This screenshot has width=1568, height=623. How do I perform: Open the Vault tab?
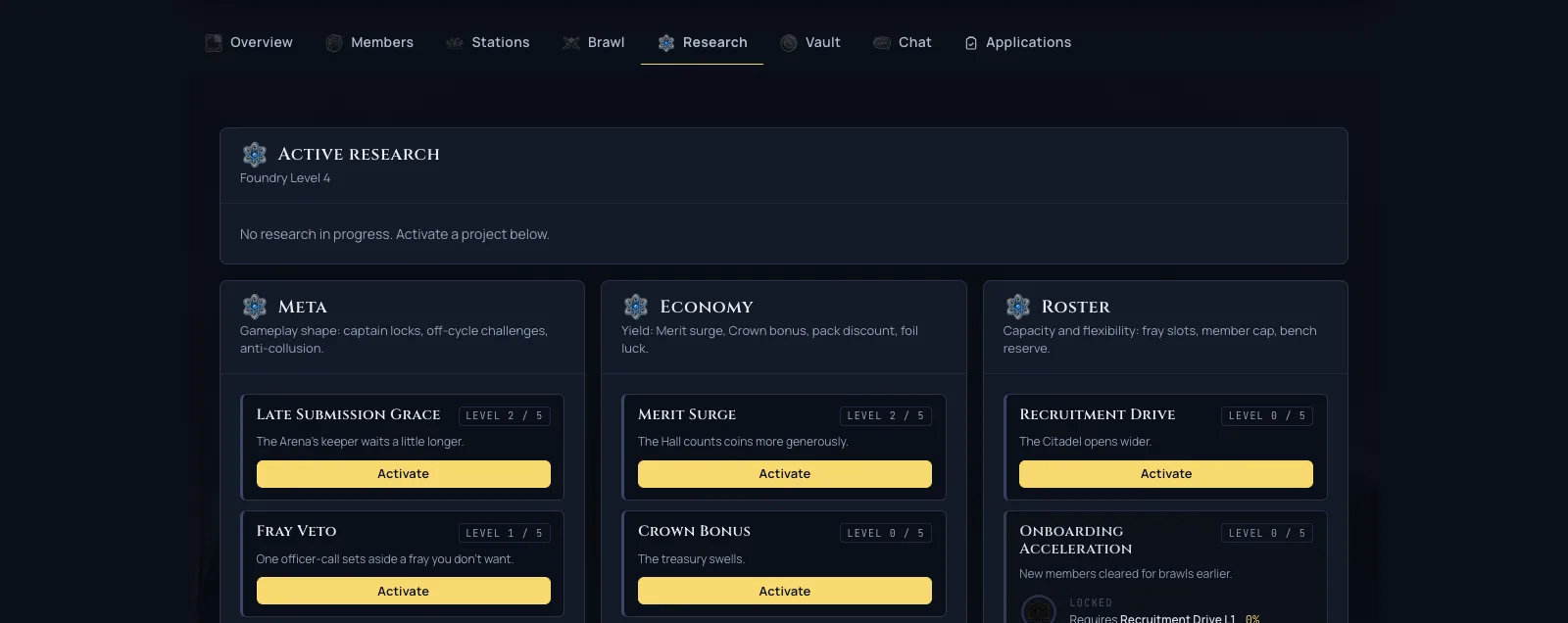click(810, 43)
